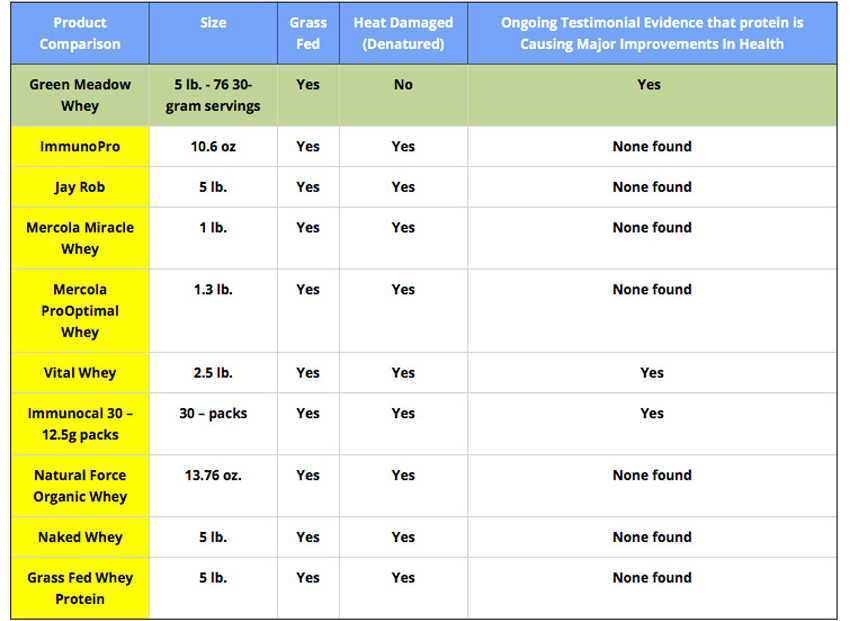Select the Mercola ProOptimal Whey cell

[80, 311]
